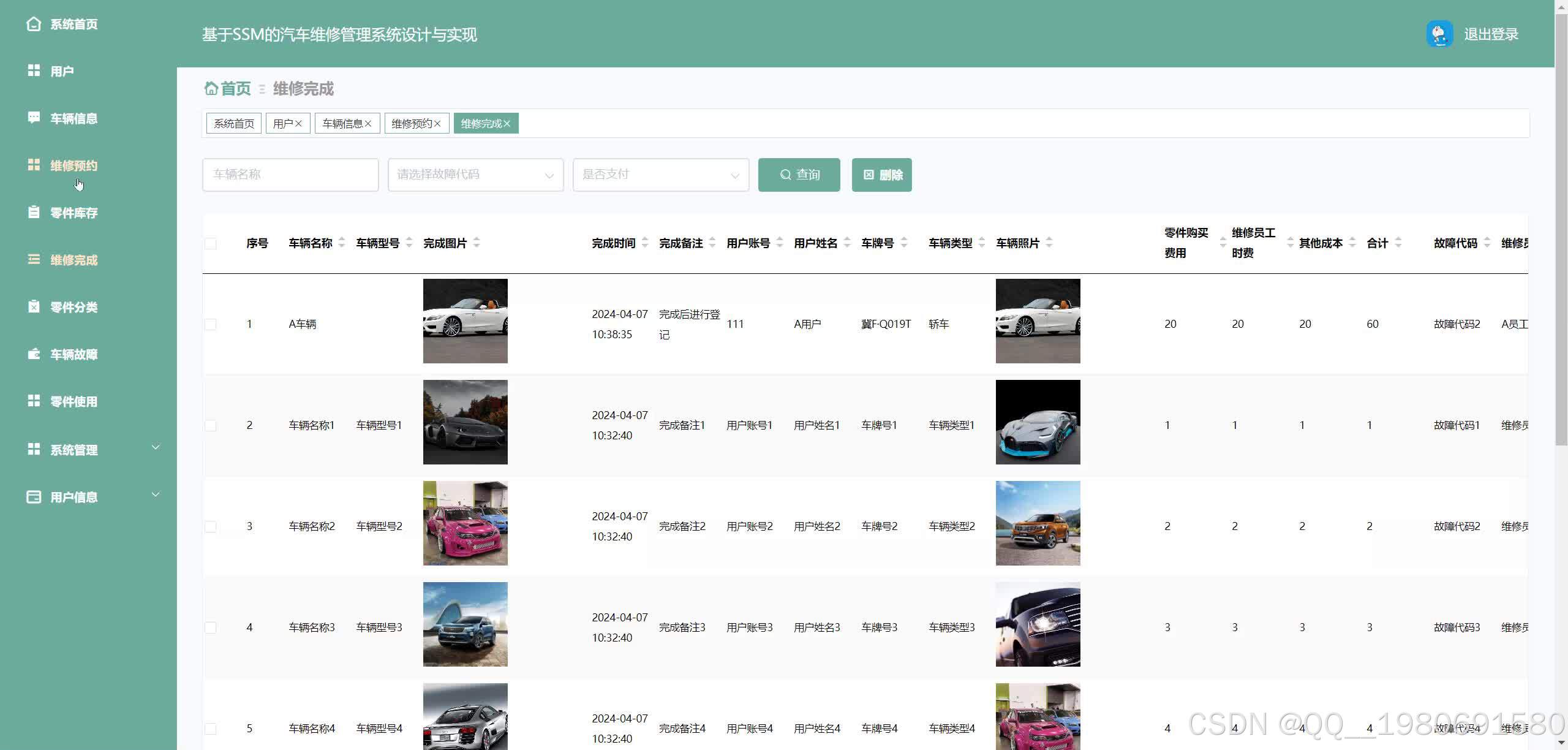
Task: Click the user avatar icon top right
Action: click(1439, 34)
